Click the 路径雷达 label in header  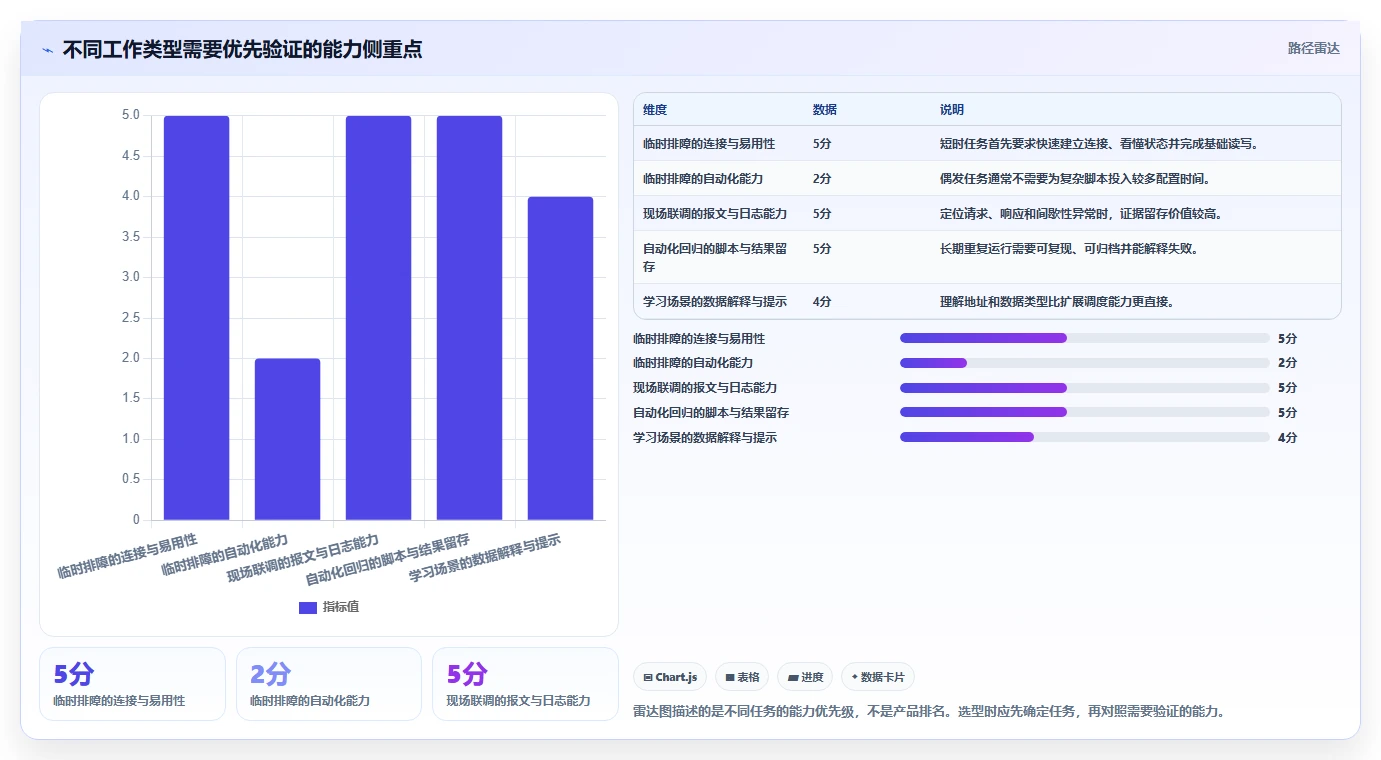[x=1313, y=48]
